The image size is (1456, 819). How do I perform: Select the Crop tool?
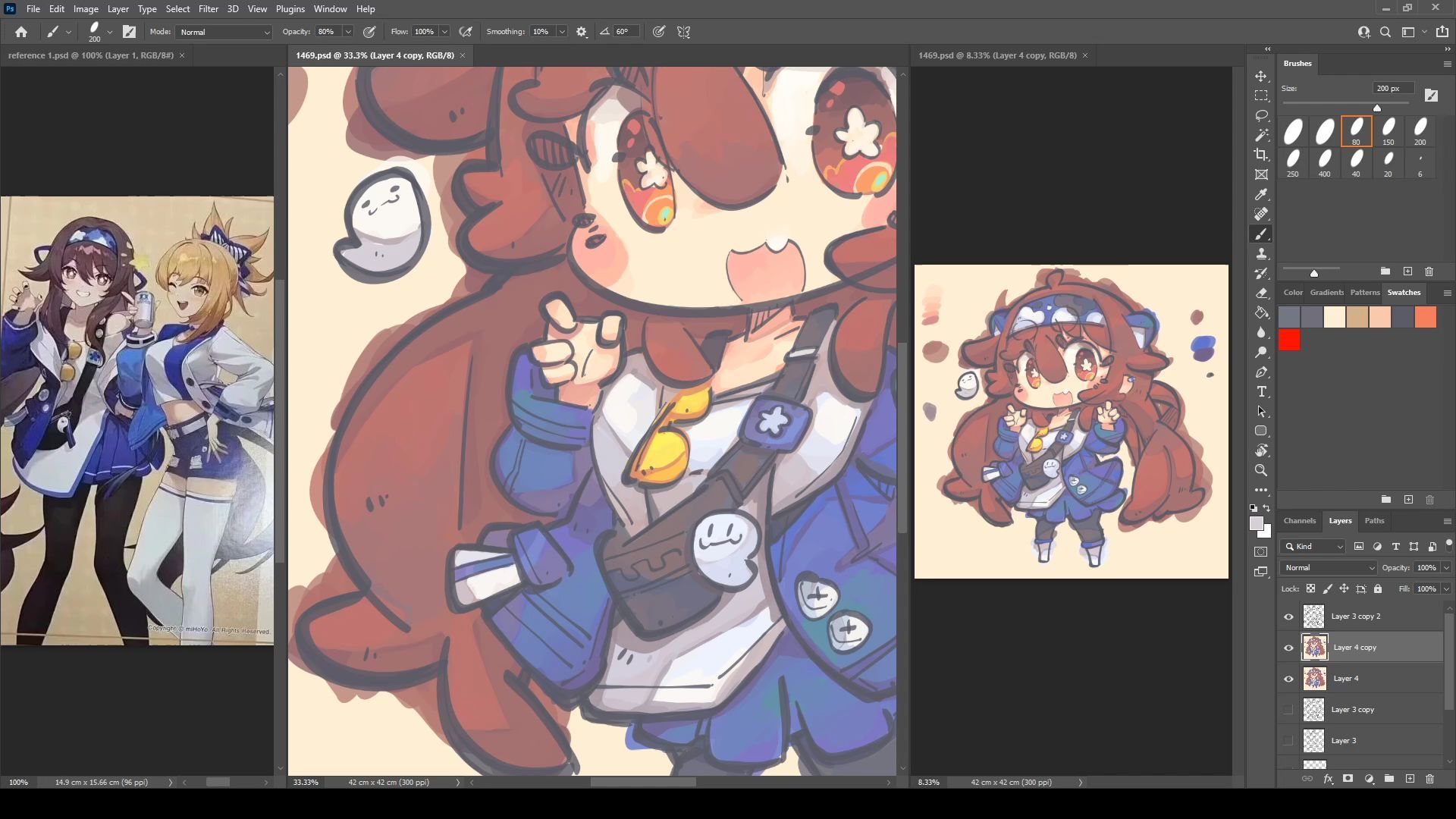click(x=1261, y=155)
